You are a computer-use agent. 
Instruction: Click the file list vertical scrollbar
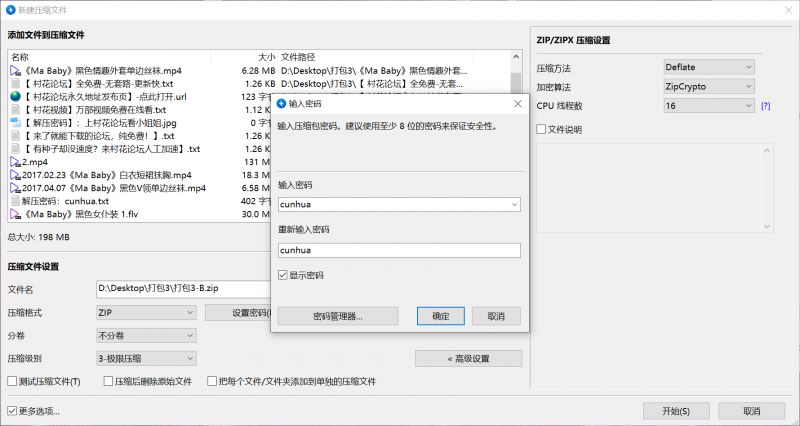(x=516, y=130)
